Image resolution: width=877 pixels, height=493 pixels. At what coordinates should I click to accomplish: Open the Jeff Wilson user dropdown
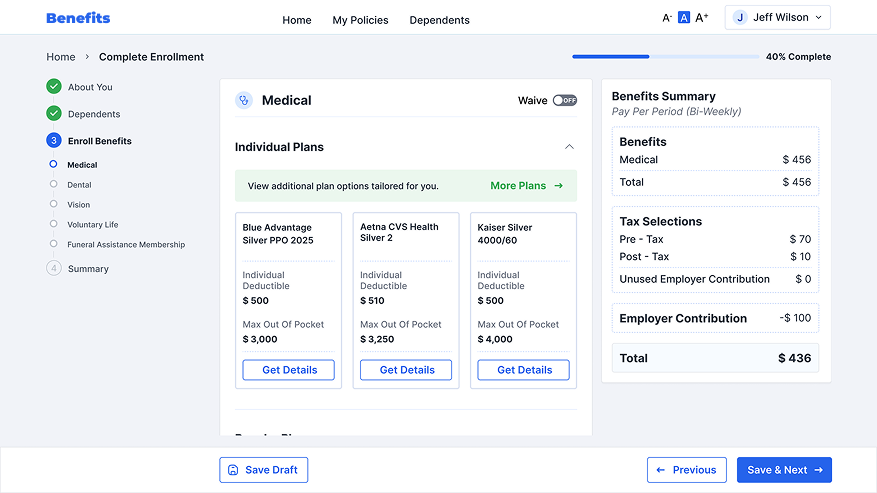pos(777,17)
